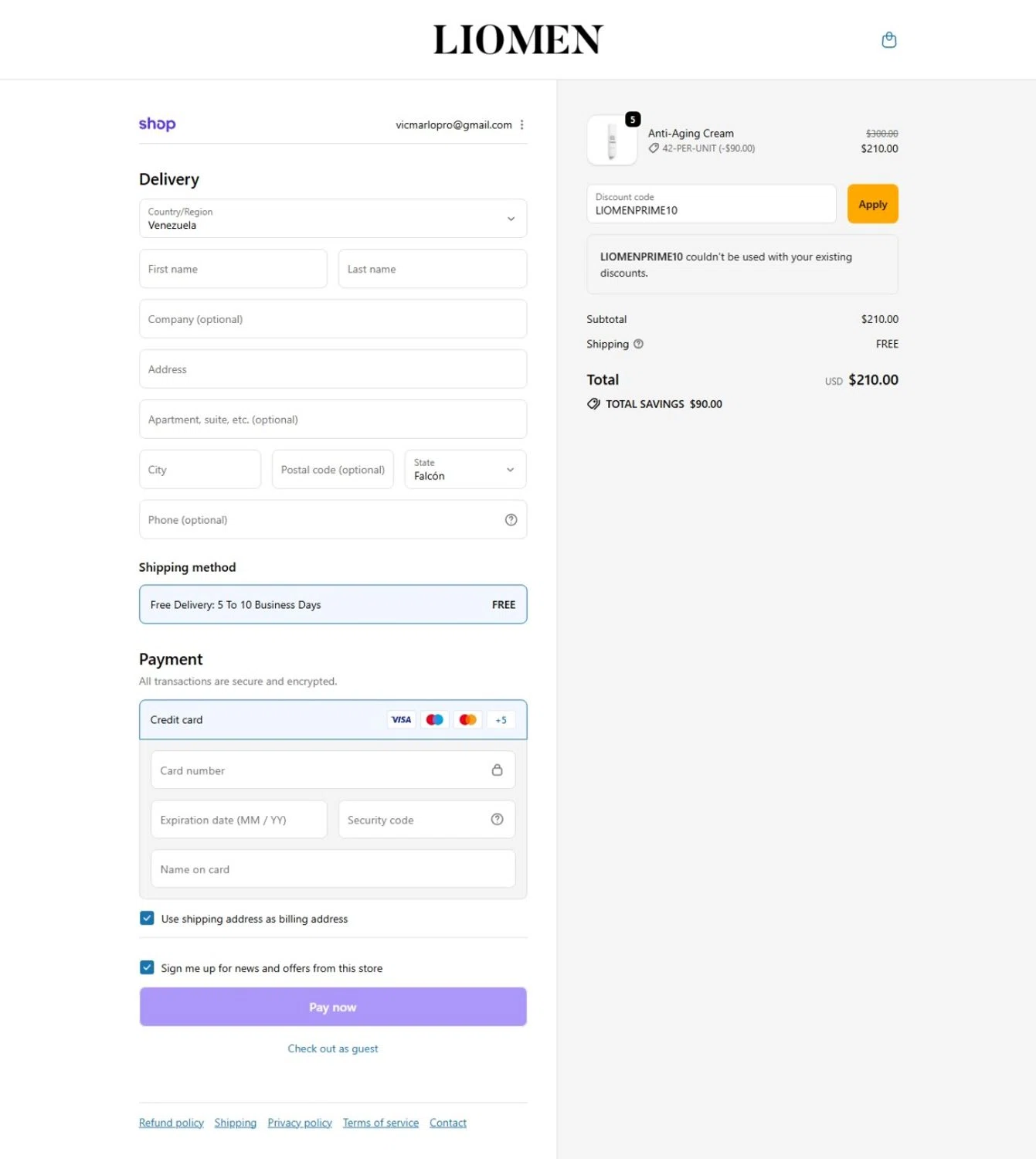This screenshot has width=1036, height=1159.
Task: Focus the First name field
Action: click(x=233, y=269)
